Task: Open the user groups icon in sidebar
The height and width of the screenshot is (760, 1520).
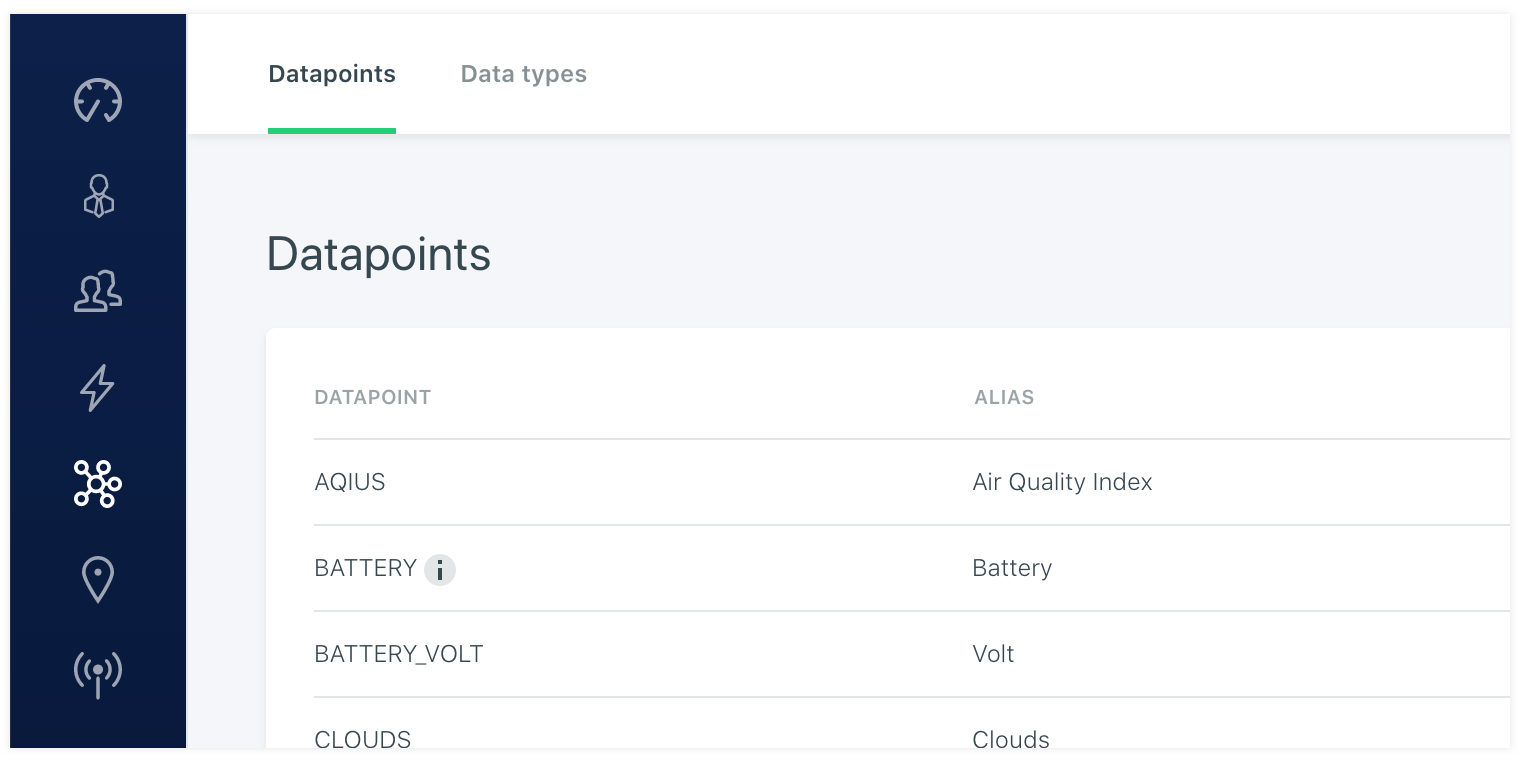Action: click(98, 292)
